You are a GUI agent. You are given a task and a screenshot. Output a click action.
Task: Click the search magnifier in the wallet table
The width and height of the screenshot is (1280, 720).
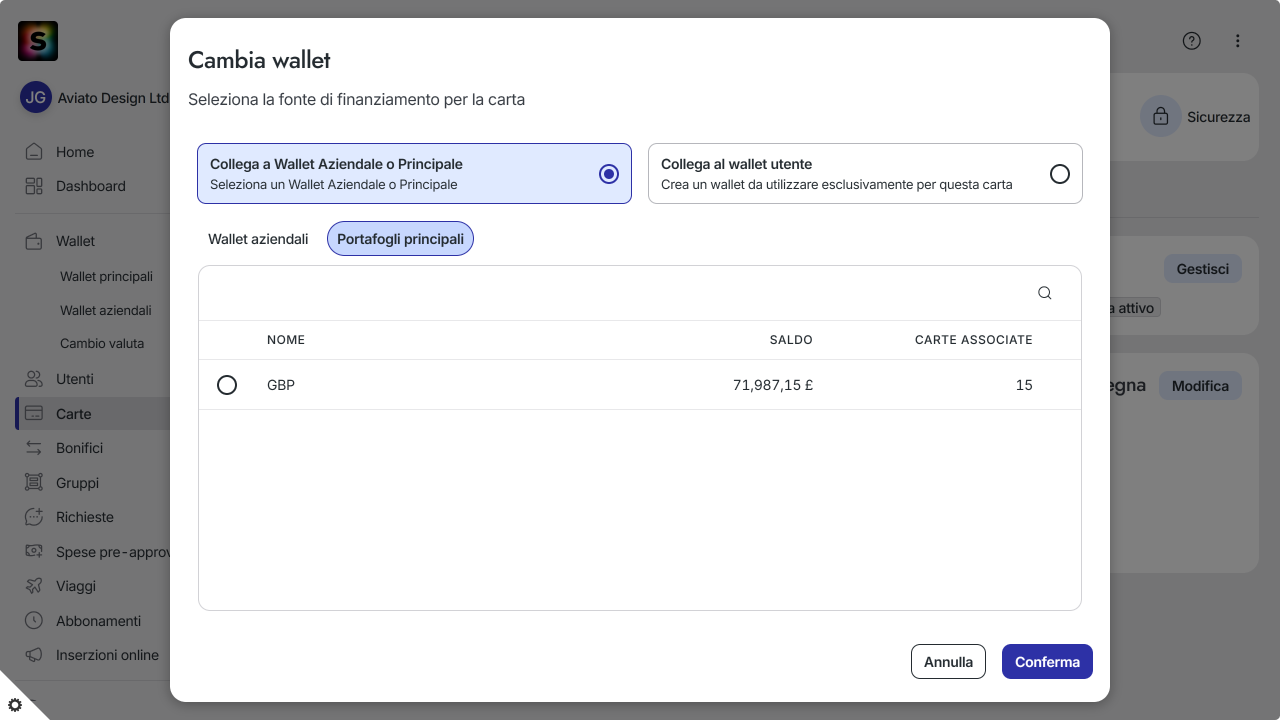click(x=1045, y=293)
